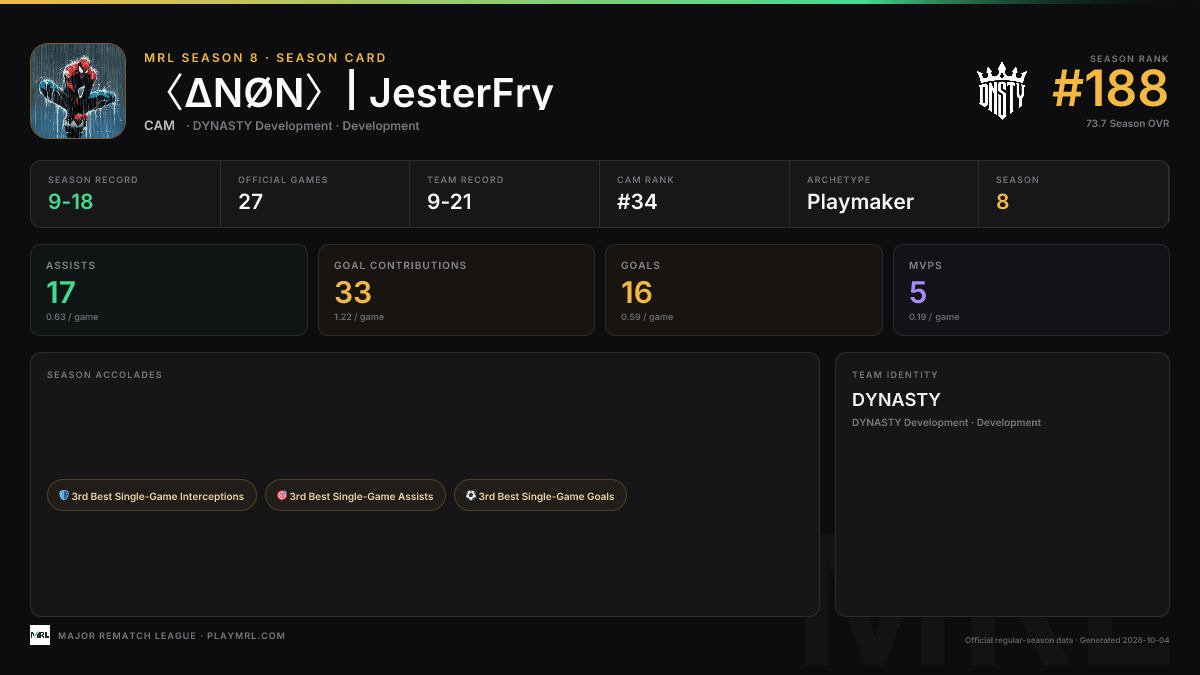Viewport: 1200px width, 675px height.
Task: Click the season number "8" in the stats row
Action: pyautogui.click(x=1002, y=202)
